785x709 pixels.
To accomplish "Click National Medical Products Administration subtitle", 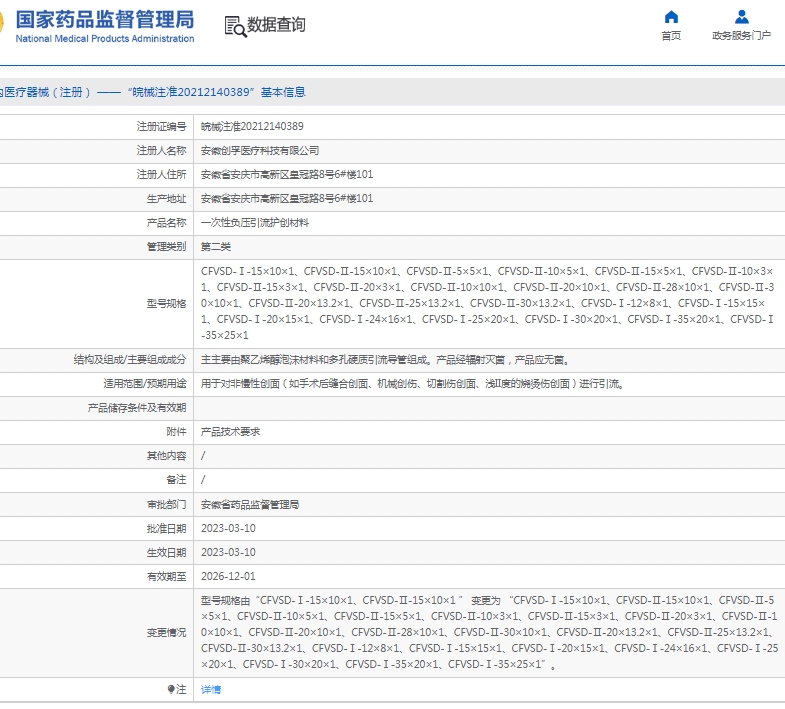I will click(x=105, y=39).
